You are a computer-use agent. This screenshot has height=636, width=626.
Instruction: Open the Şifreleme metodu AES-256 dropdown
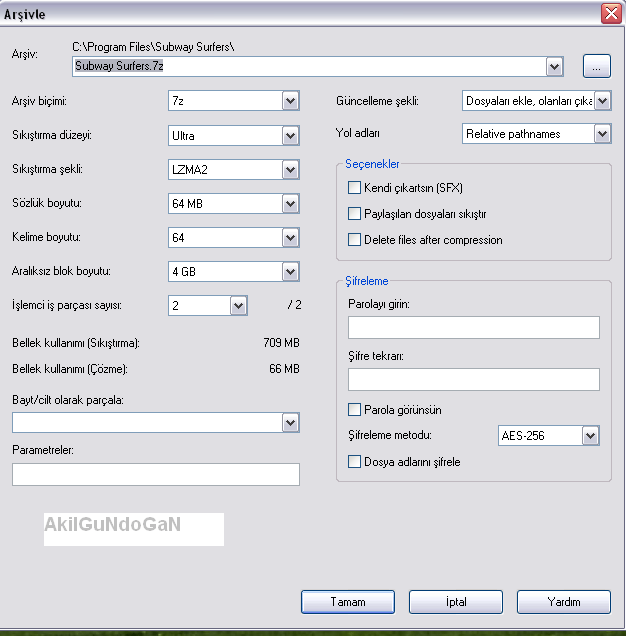tap(590, 436)
